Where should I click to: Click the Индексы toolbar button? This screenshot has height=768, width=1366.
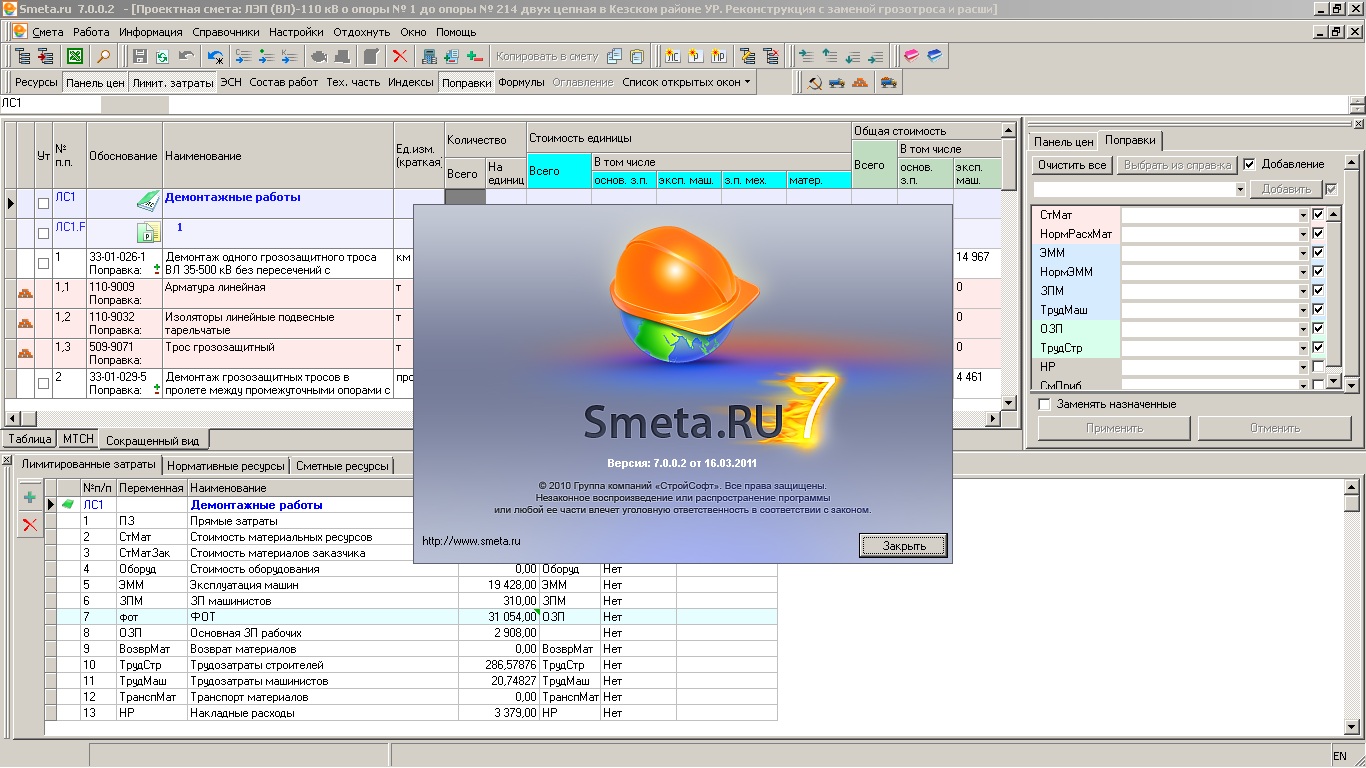411,82
